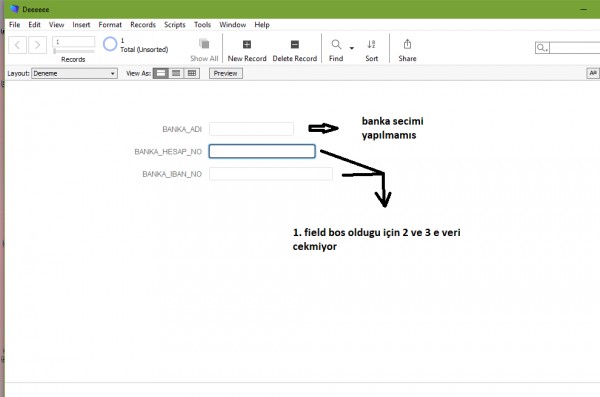
Task: Open the File menu
Action: (x=15, y=25)
